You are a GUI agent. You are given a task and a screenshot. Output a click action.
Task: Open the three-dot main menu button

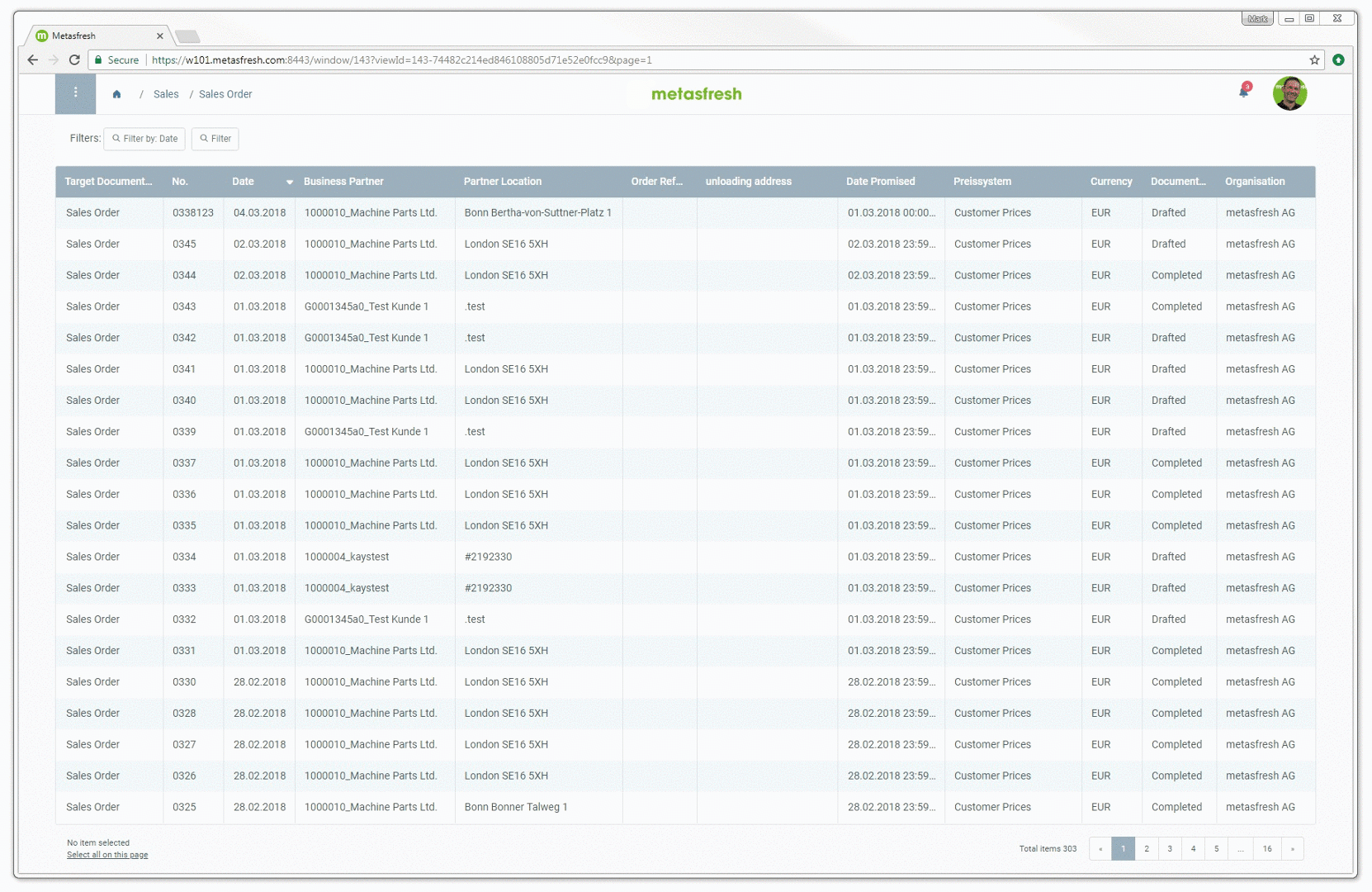75,93
